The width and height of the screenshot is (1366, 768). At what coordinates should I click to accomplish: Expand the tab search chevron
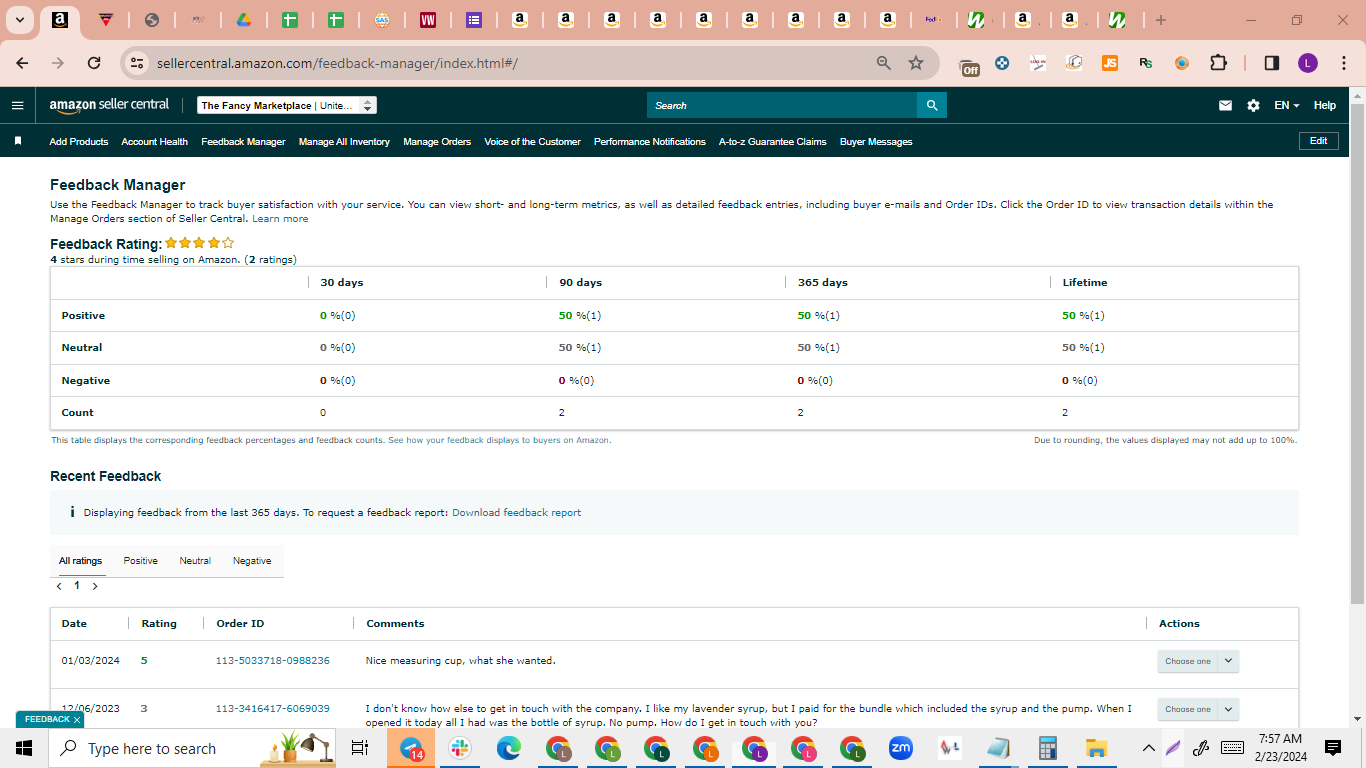[19, 20]
